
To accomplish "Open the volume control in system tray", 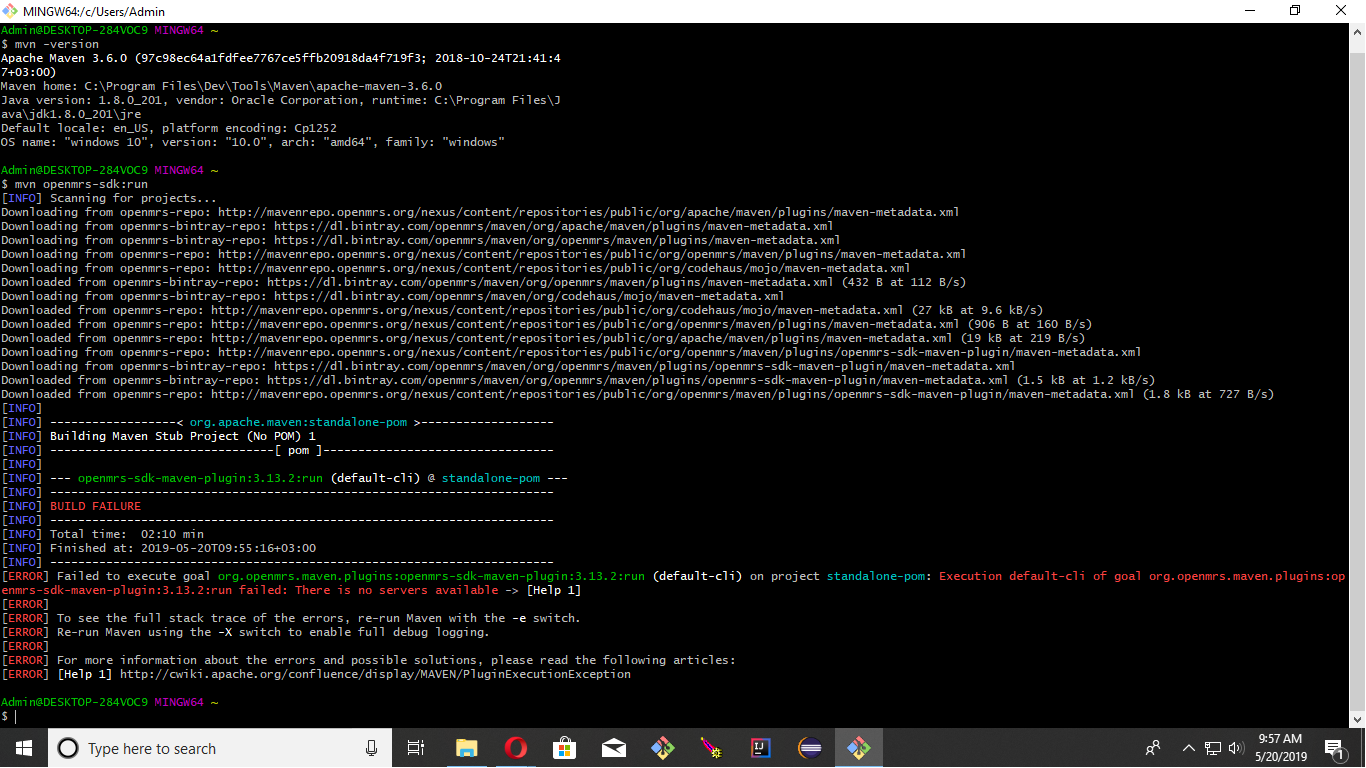I will pos(1235,748).
